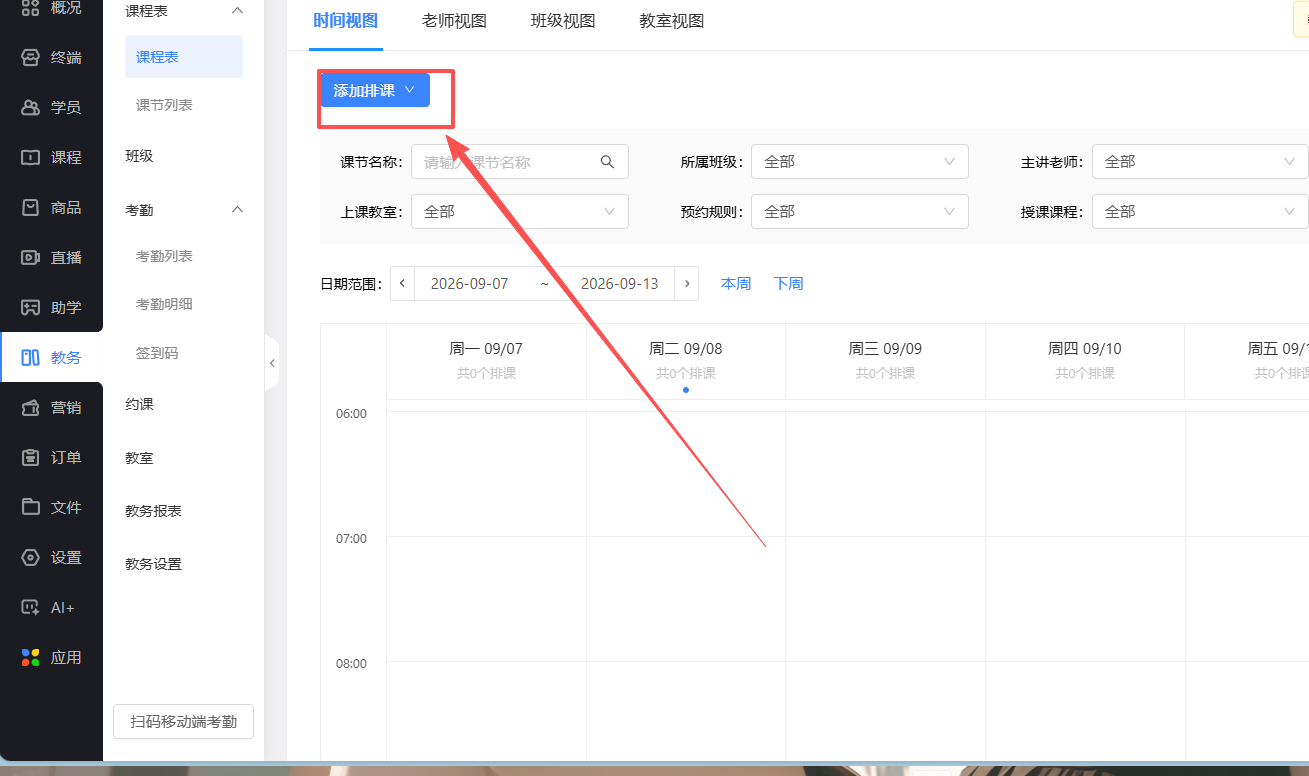Open 教务报表 in the sidebar

[x=153, y=511]
